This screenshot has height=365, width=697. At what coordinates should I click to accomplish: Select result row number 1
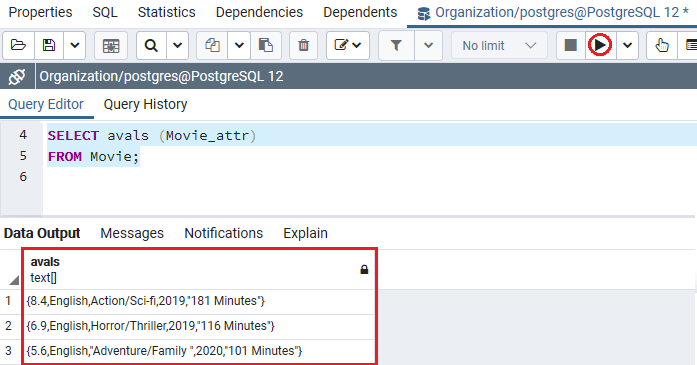(x=8, y=301)
